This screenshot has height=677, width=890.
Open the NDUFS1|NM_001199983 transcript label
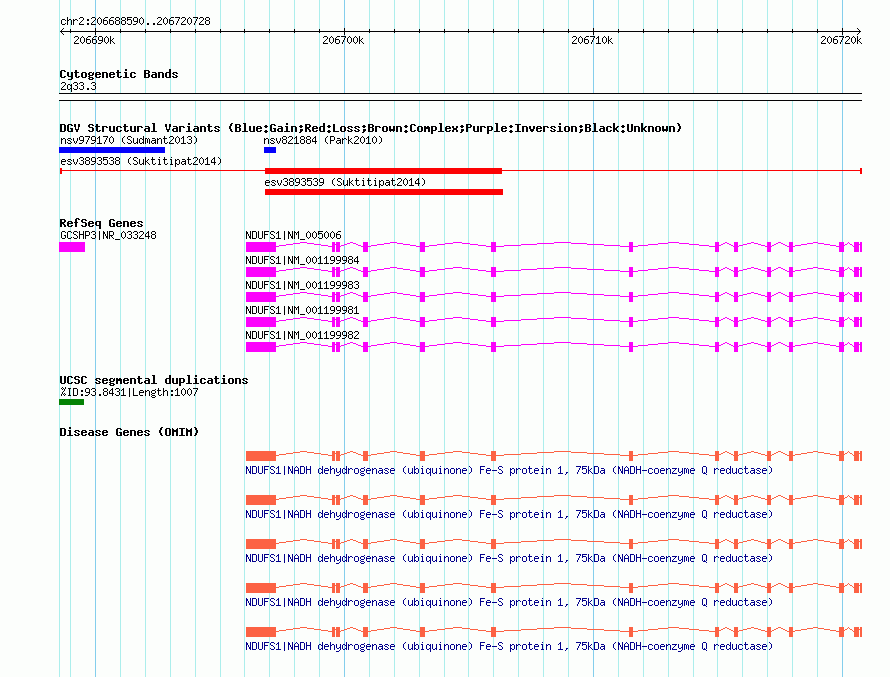tap(302, 285)
